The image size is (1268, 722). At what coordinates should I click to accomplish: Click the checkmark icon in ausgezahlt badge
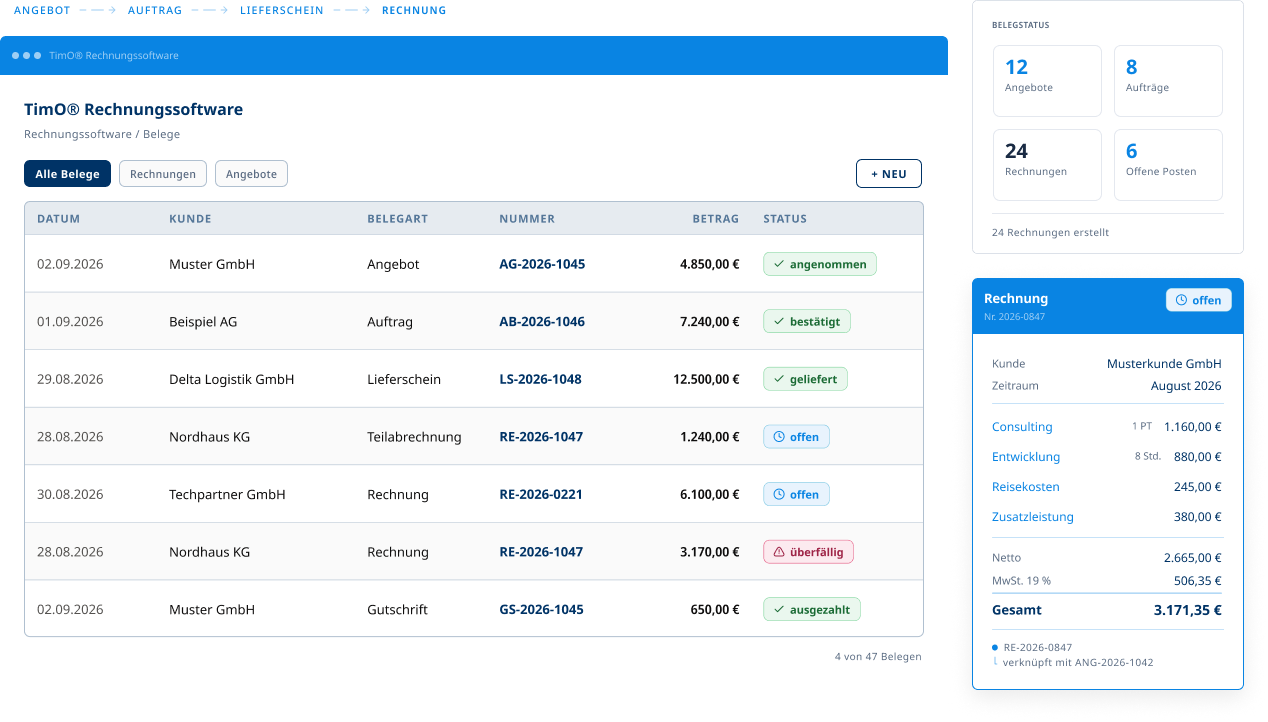779,609
